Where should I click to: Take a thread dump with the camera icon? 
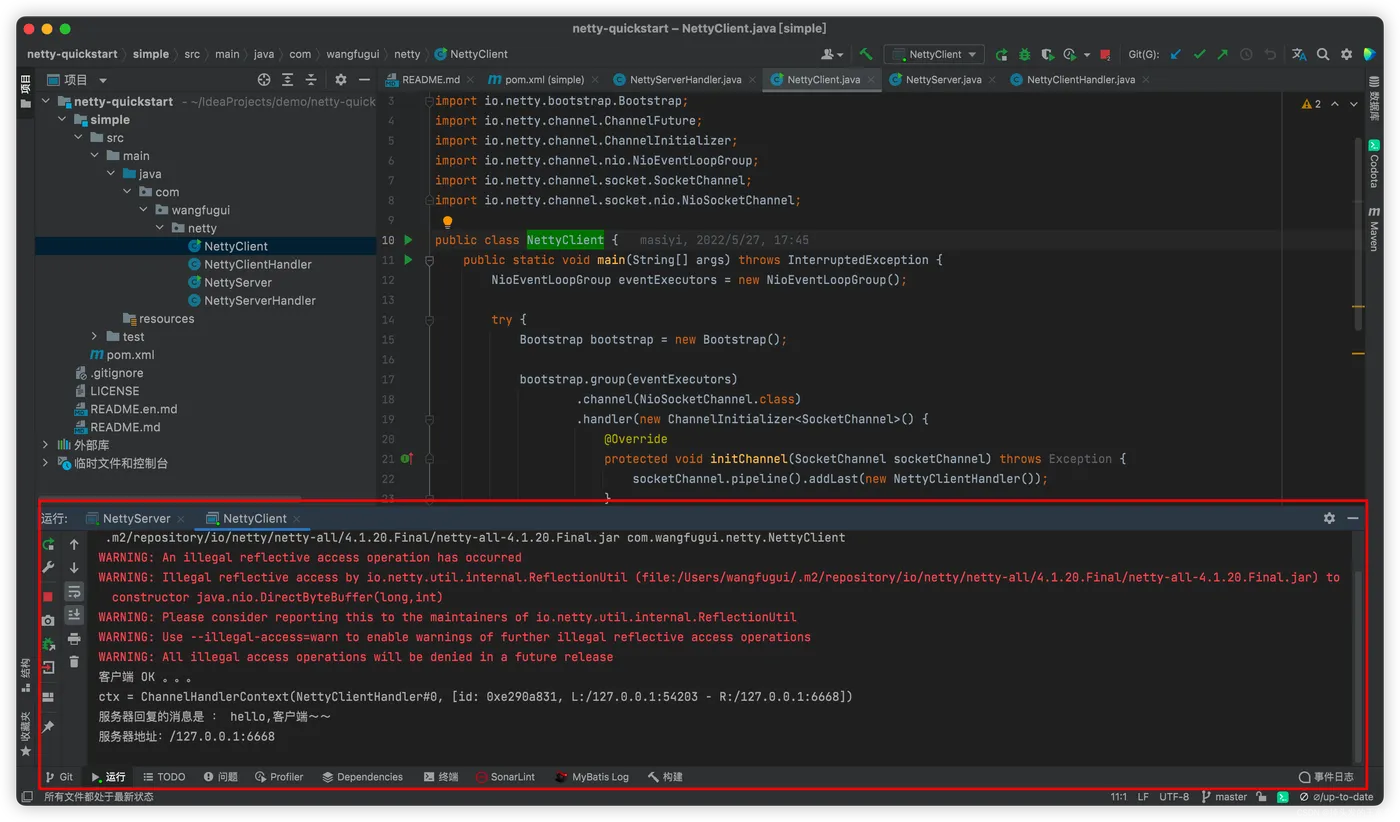(x=48, y=620)
